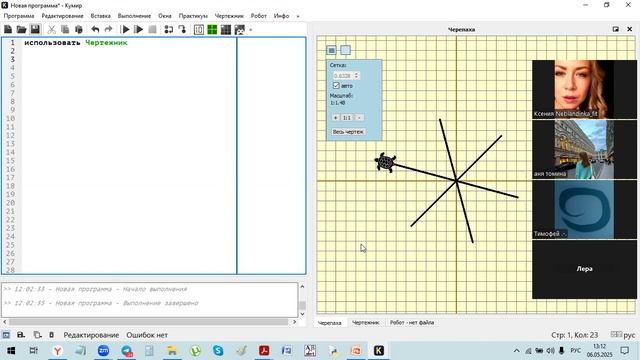Expand the toolbar overflow arrow

251,30
